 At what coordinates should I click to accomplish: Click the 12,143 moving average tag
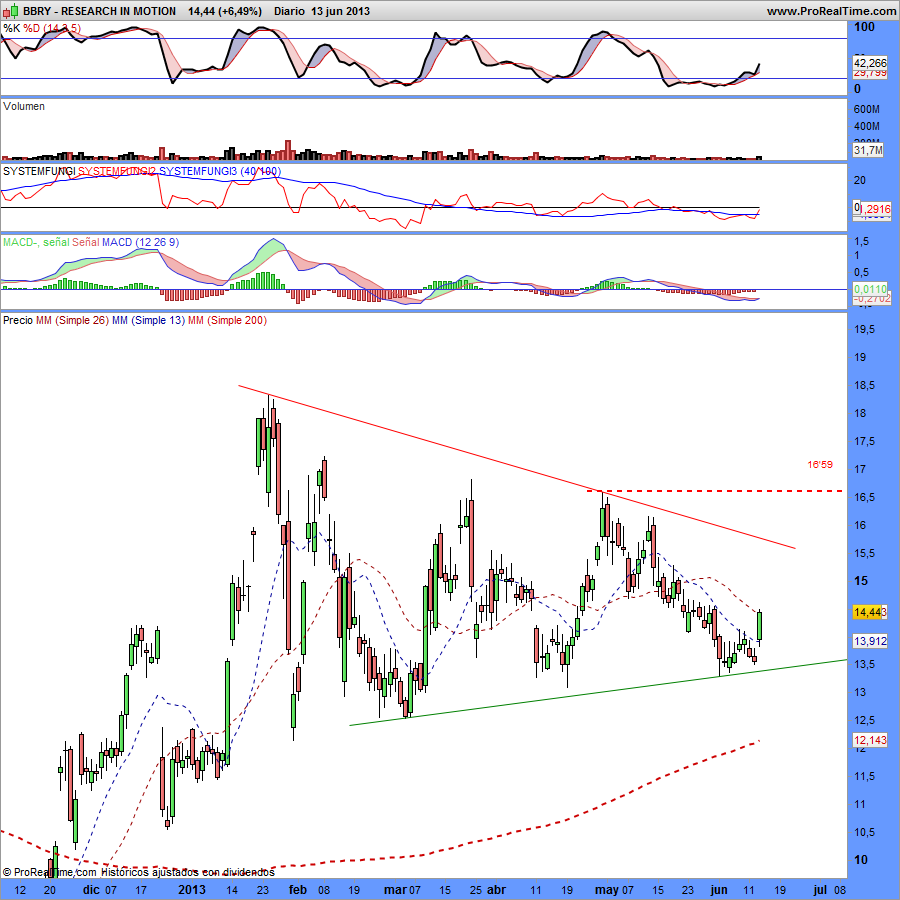pyautogui.click(x=870, y=740)
